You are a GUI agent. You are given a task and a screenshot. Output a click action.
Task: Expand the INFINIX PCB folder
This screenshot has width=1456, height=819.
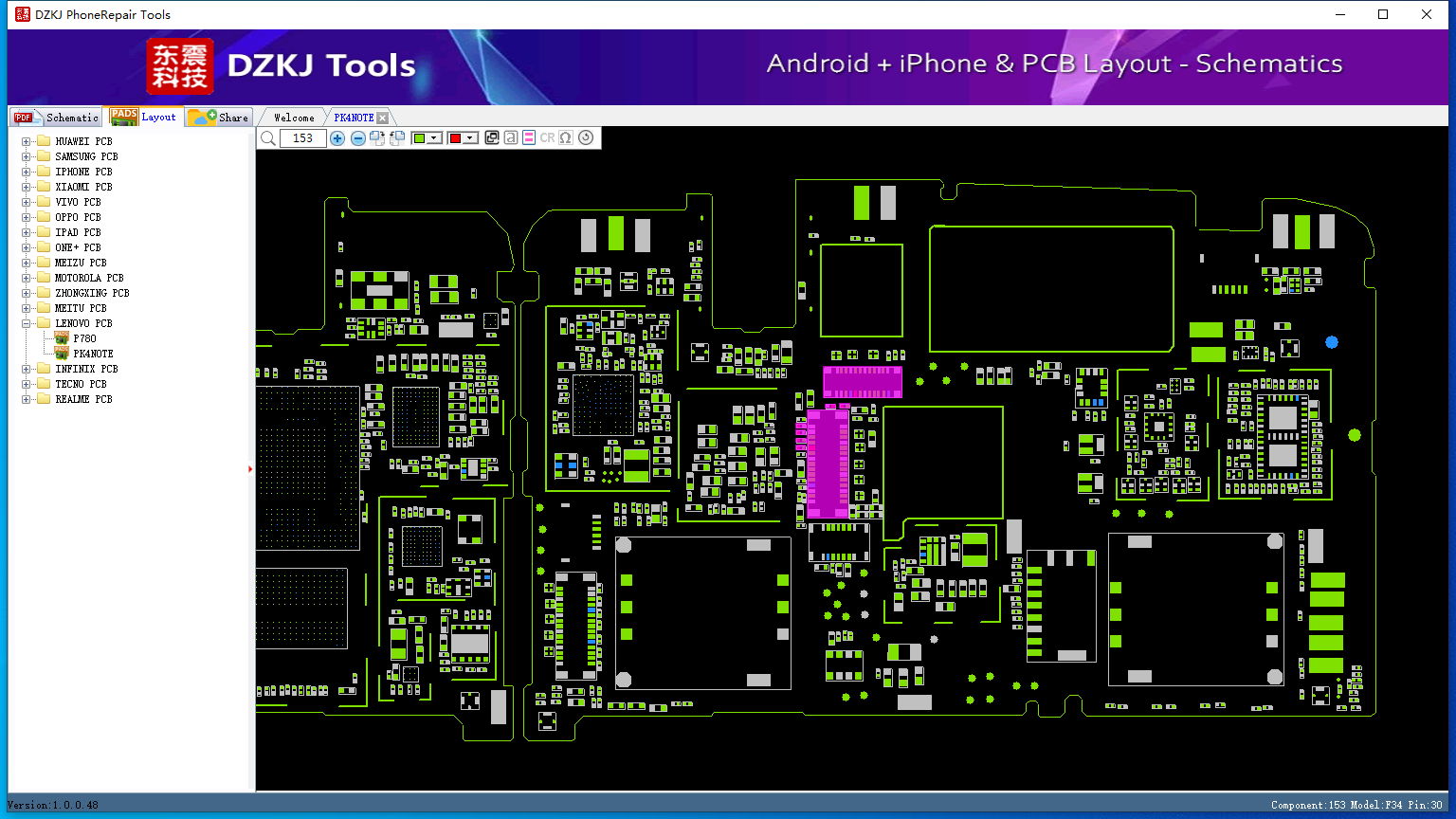[27, 369]
